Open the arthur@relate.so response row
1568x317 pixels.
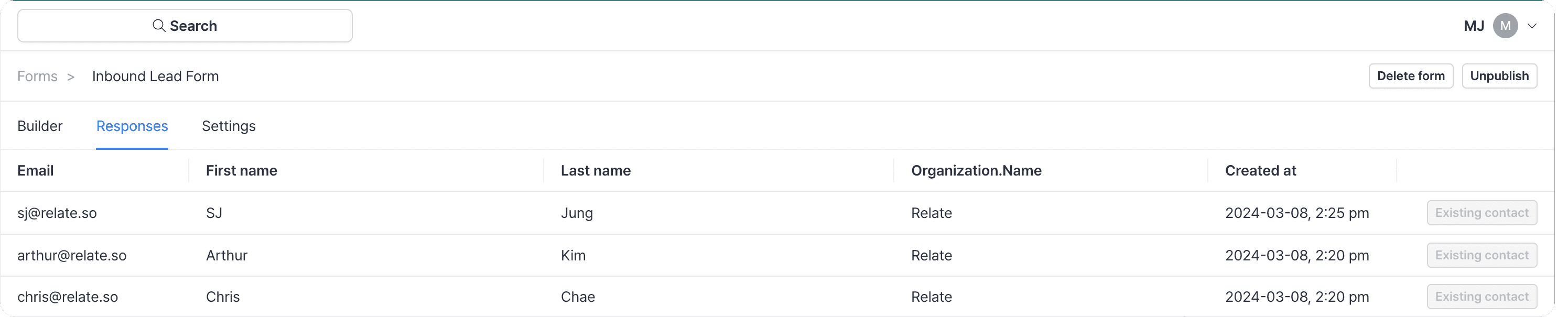coord(777,256)
